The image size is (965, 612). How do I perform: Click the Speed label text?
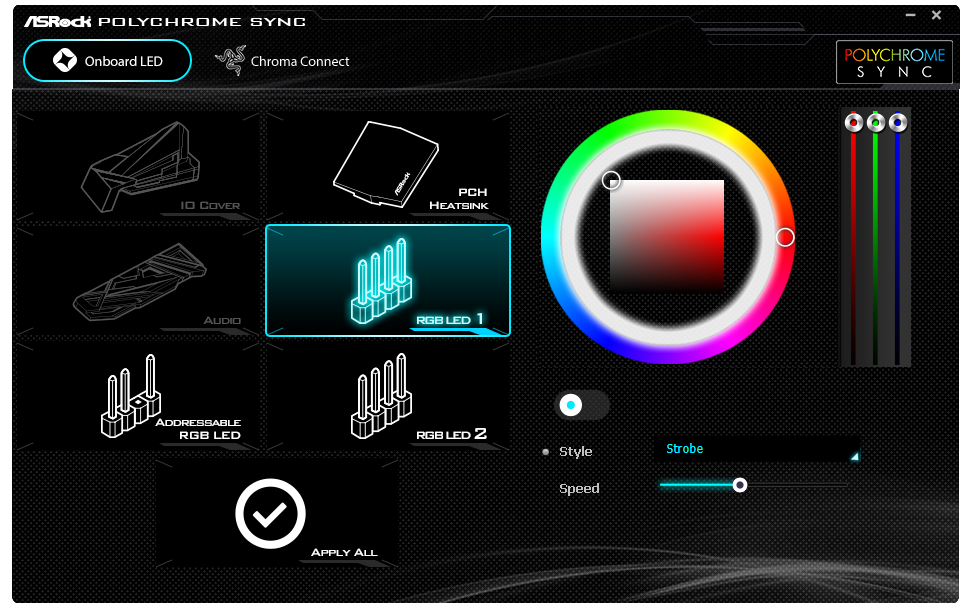[579, 488]
